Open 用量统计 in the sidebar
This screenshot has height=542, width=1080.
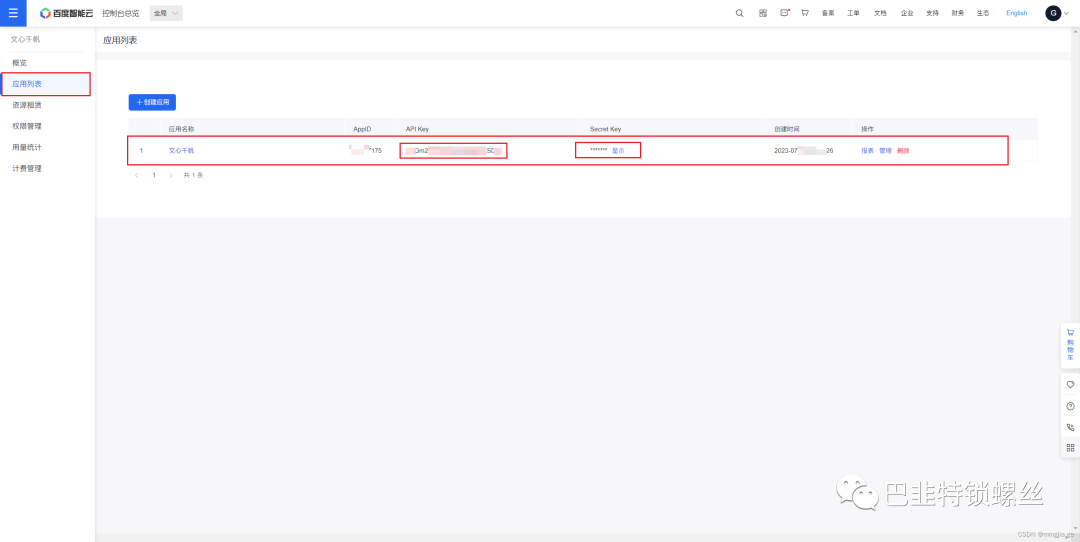(x=27, y=147)
